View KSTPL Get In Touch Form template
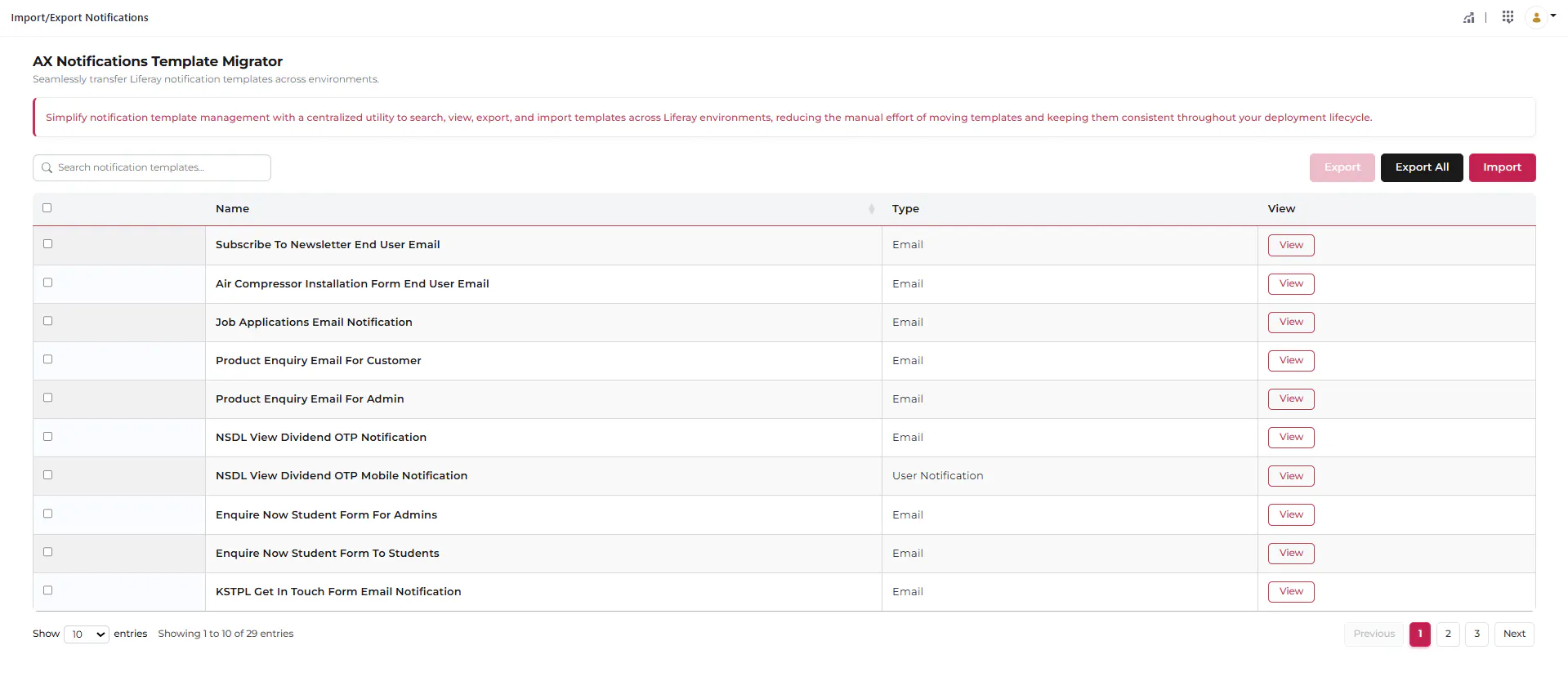 1291,591
